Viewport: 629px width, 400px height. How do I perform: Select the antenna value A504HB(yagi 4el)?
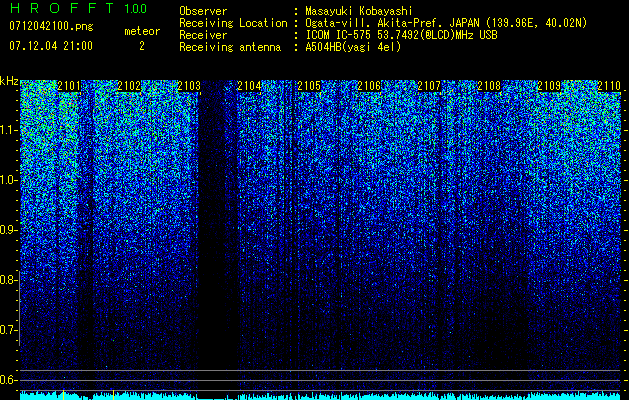click(x=353, y=47)
